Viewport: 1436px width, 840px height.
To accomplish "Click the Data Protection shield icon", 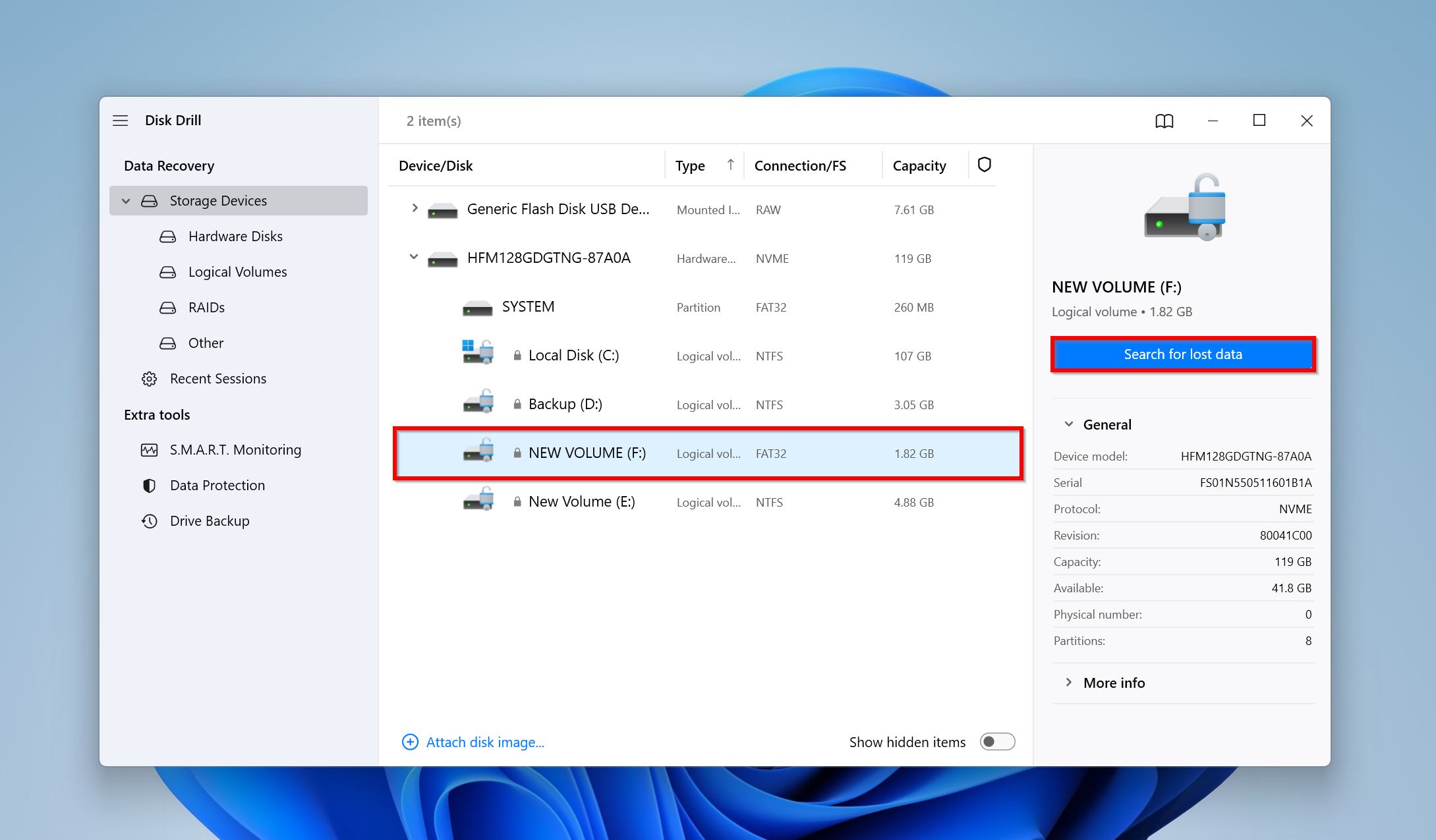I will [150, 486].
